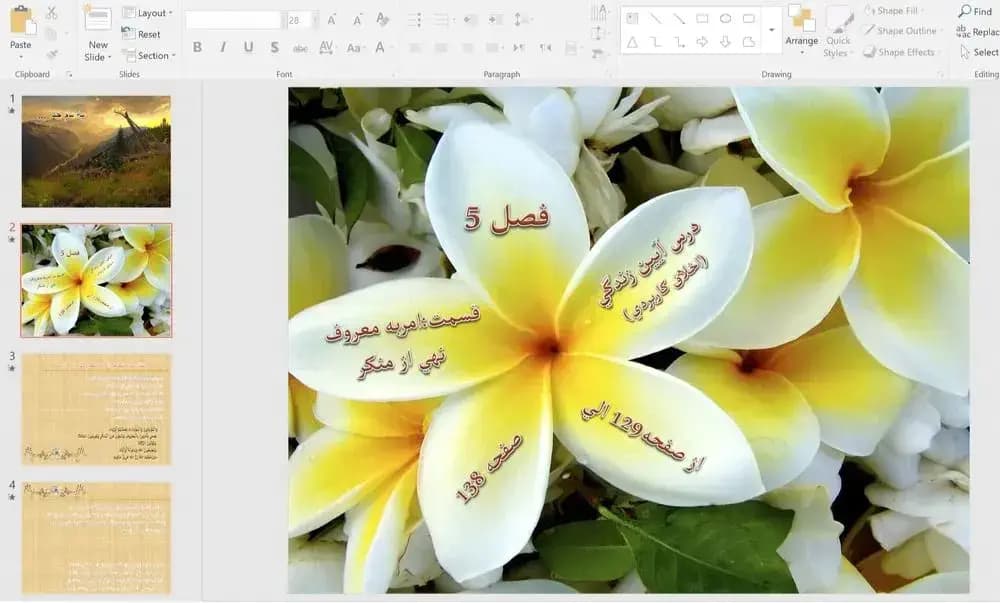Click the Bullets list icon
1000x603 pixels.
pos(415,20)
